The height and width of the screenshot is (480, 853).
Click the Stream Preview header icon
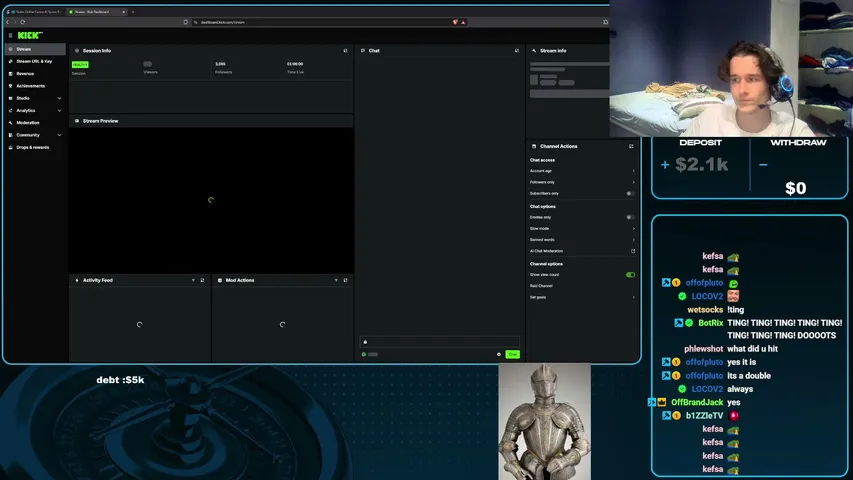[77, 121]
